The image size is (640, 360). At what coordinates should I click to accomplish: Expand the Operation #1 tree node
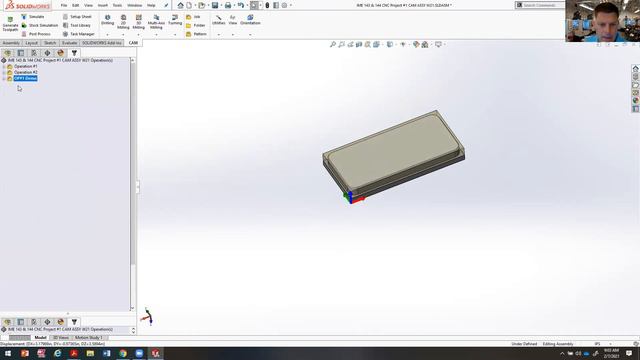point(4,66)
